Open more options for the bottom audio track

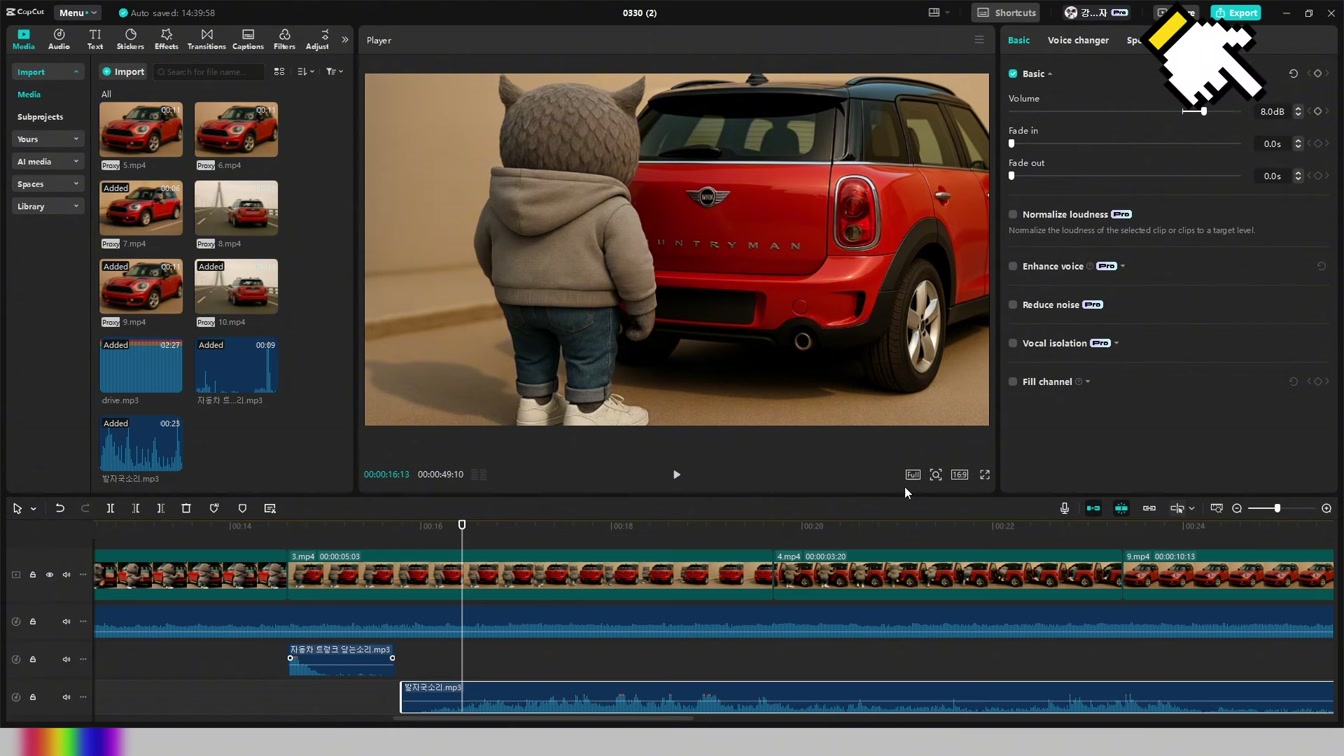click(83, 698)
